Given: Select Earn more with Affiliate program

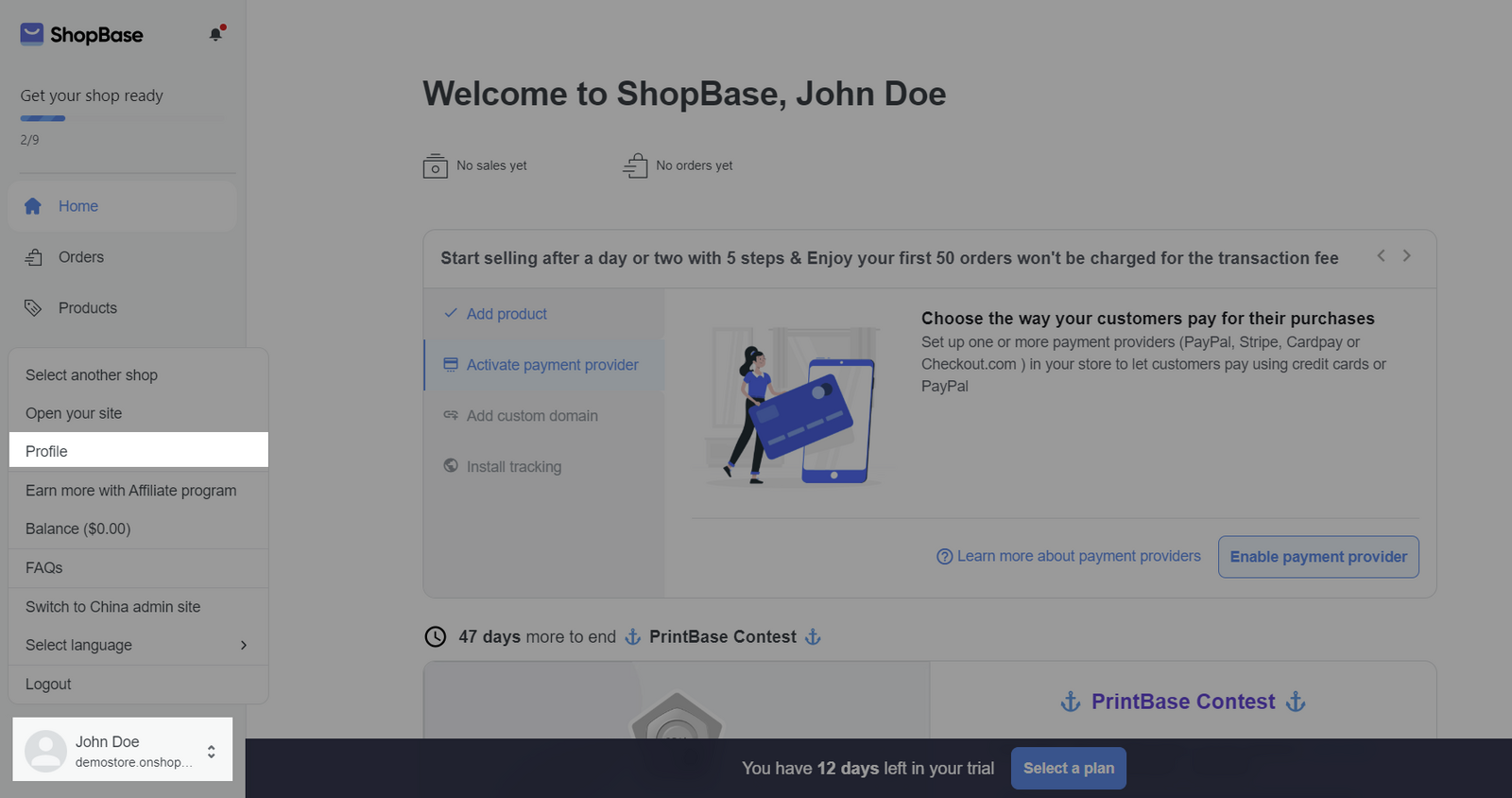Looking at the screenshot, I should pyautogui.click(x=139, y=491).
